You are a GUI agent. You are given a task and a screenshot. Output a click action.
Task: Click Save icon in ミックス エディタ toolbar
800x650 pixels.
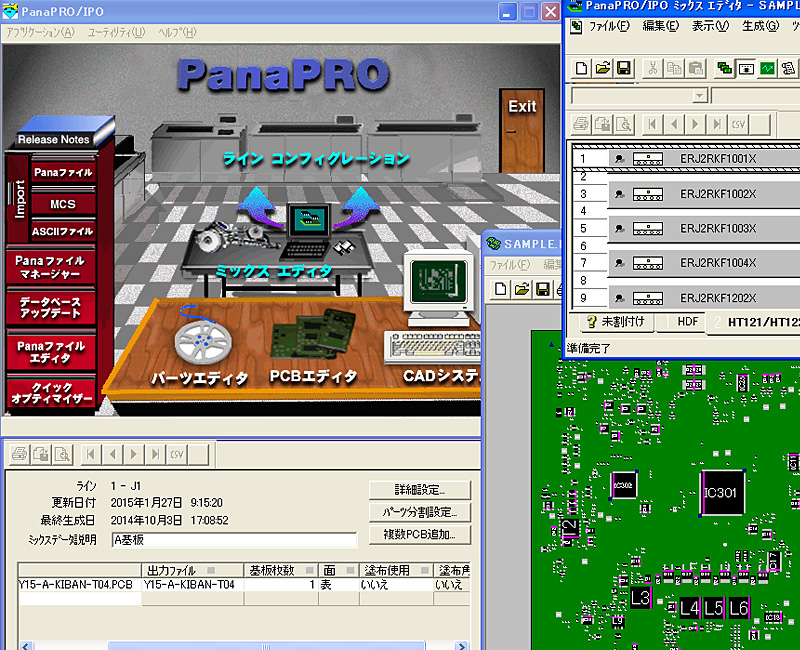coord(623,68)
